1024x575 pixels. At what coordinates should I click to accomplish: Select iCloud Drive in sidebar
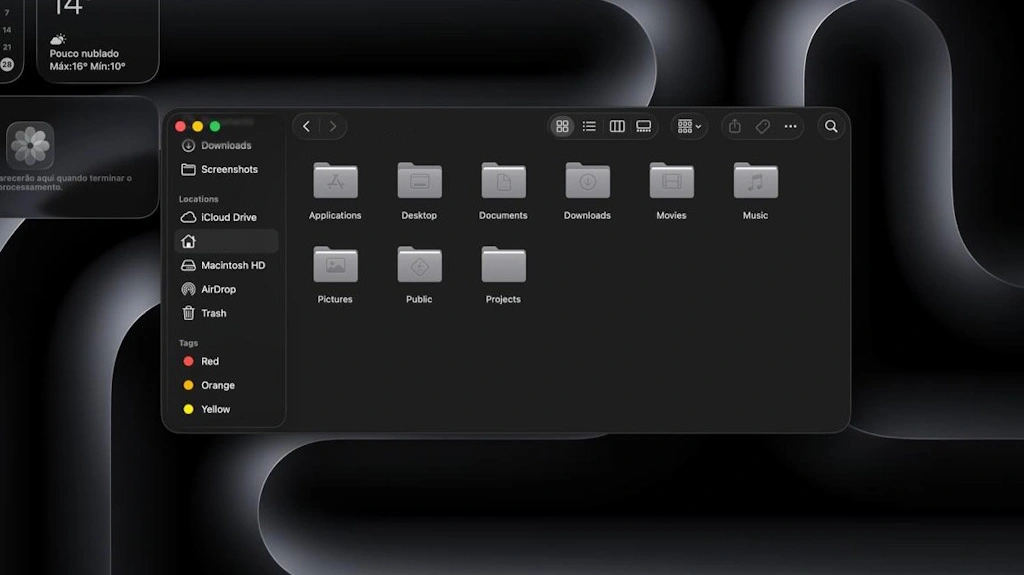[228, 217]
